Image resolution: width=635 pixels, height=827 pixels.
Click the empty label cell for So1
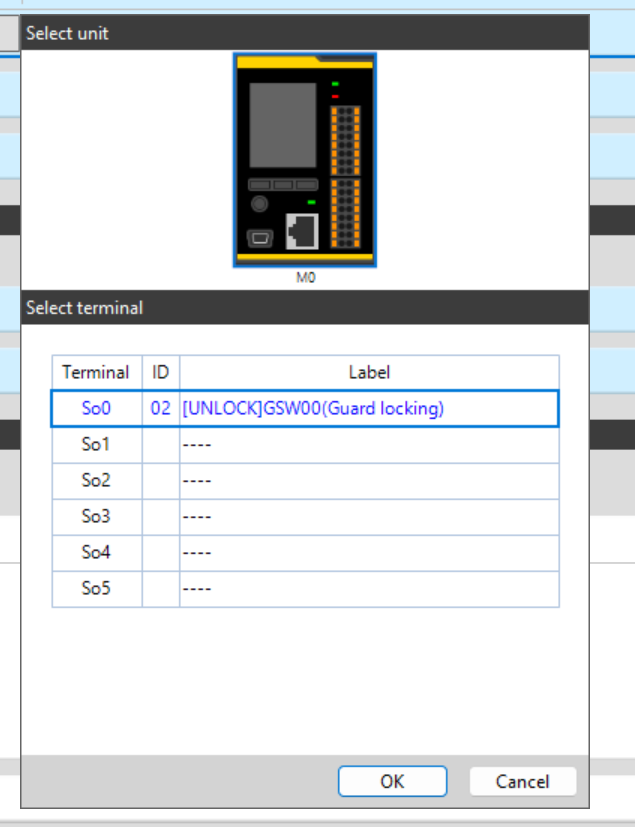(369, 445)
